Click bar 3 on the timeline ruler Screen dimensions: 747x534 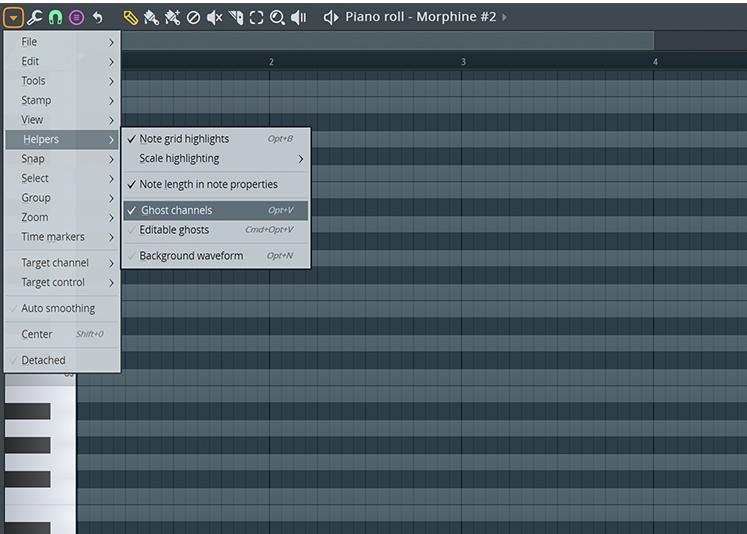point(463,62)
